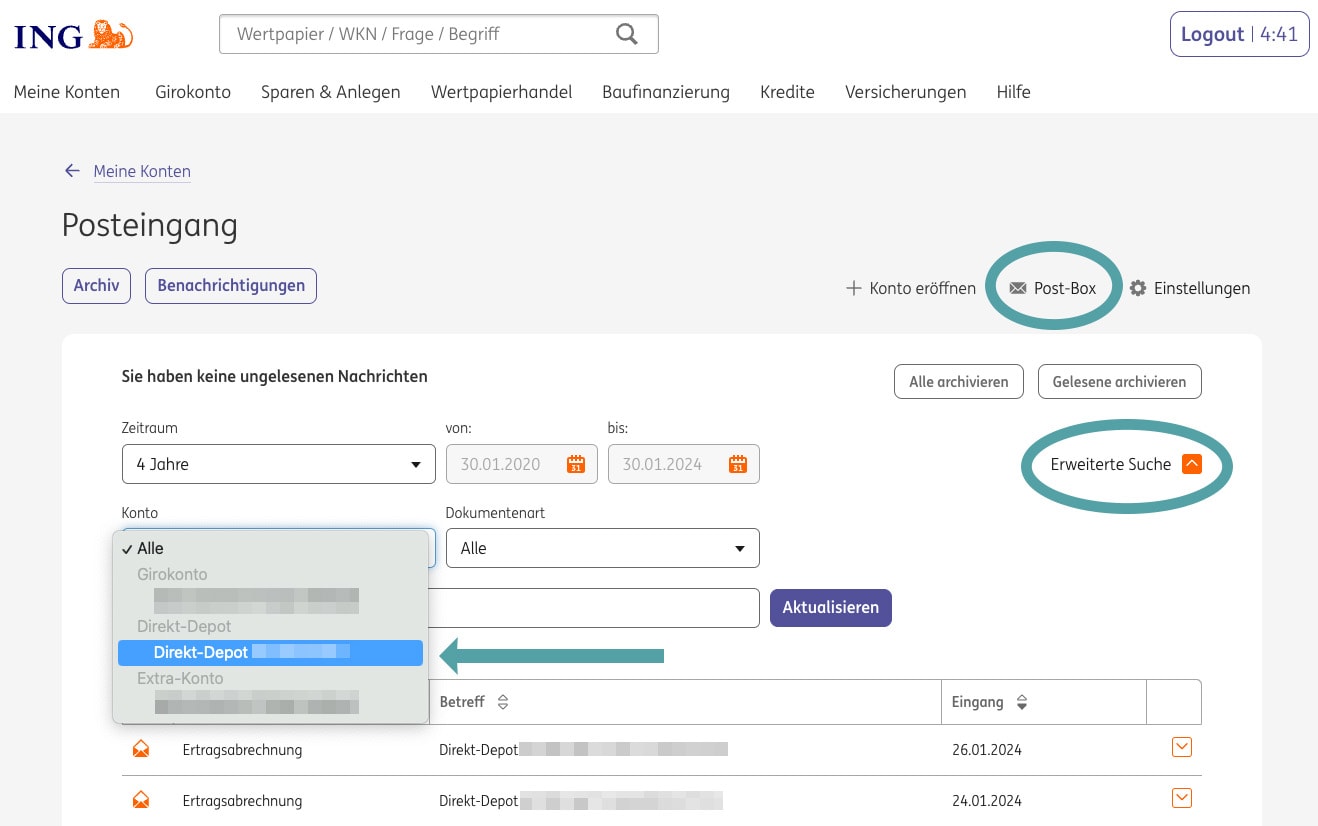
Task: Click the Direkt-Depot subject dated 24.01.2024
Action: pyautogui.click(x=581, y=800)
